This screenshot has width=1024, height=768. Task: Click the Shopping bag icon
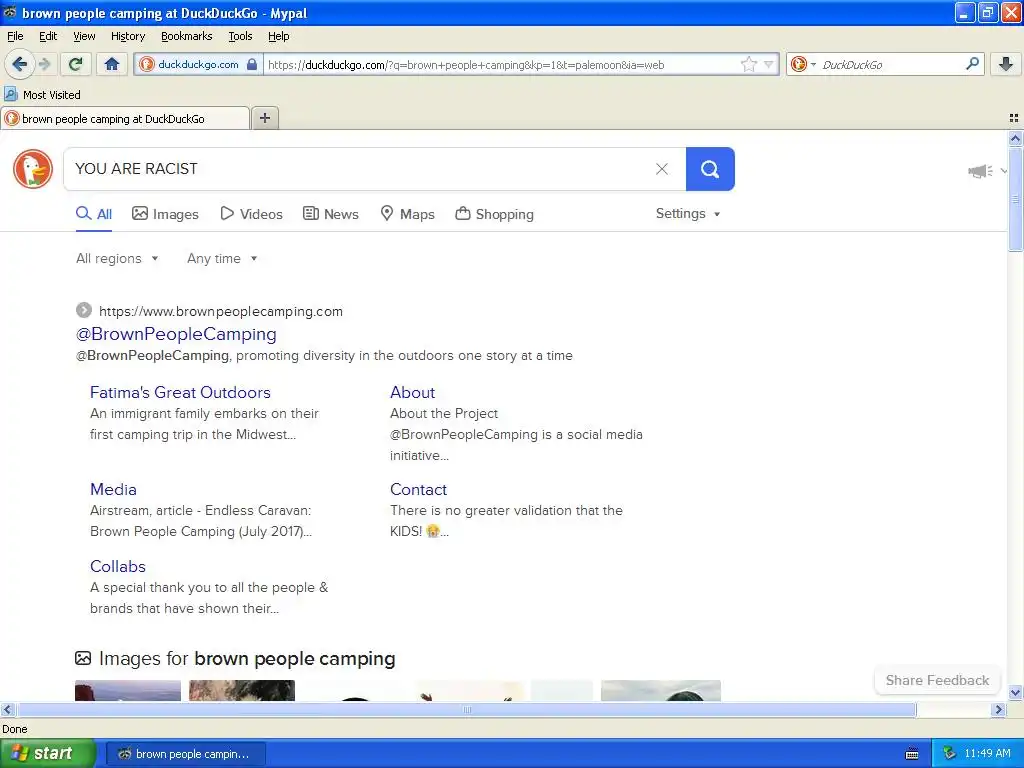pyautogui.click(x=462, y=213)
